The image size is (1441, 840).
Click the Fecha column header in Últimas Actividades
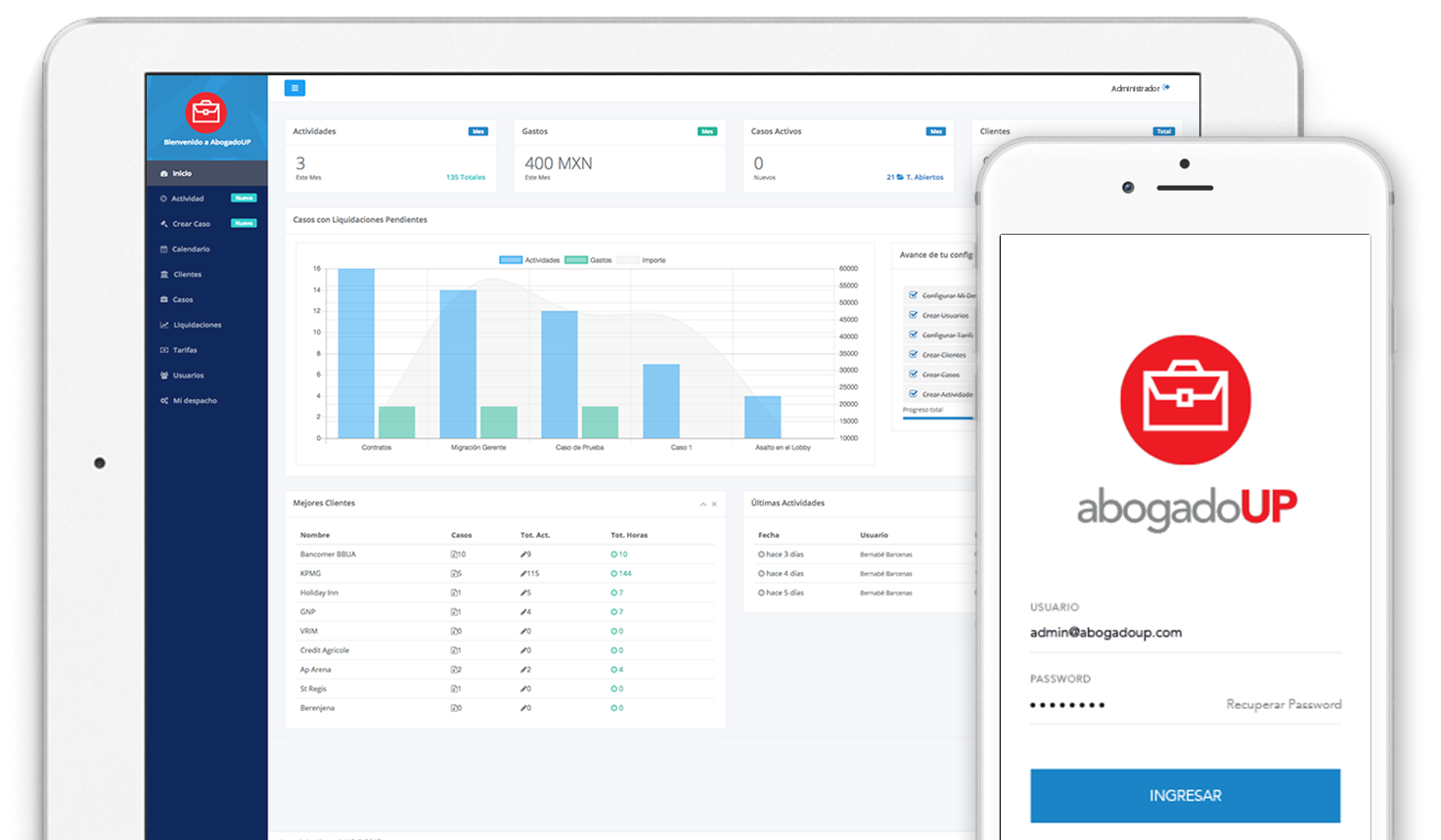point(769,535)
